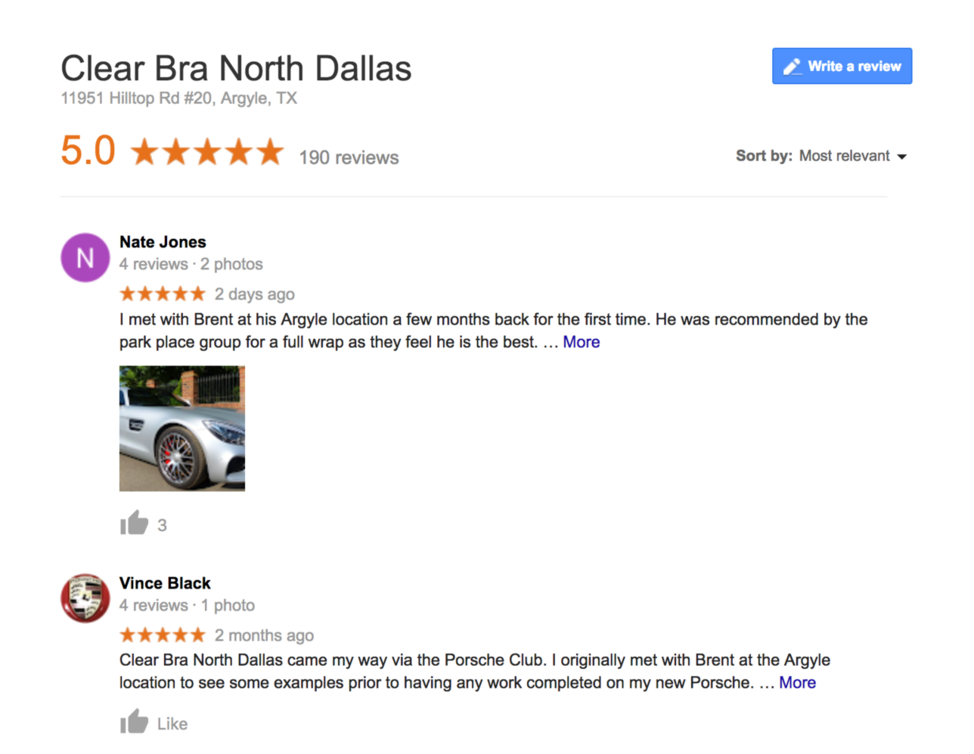974x754 pixels.
Task: Open Nate Jones's profile name link
Action: click(163, 242)
